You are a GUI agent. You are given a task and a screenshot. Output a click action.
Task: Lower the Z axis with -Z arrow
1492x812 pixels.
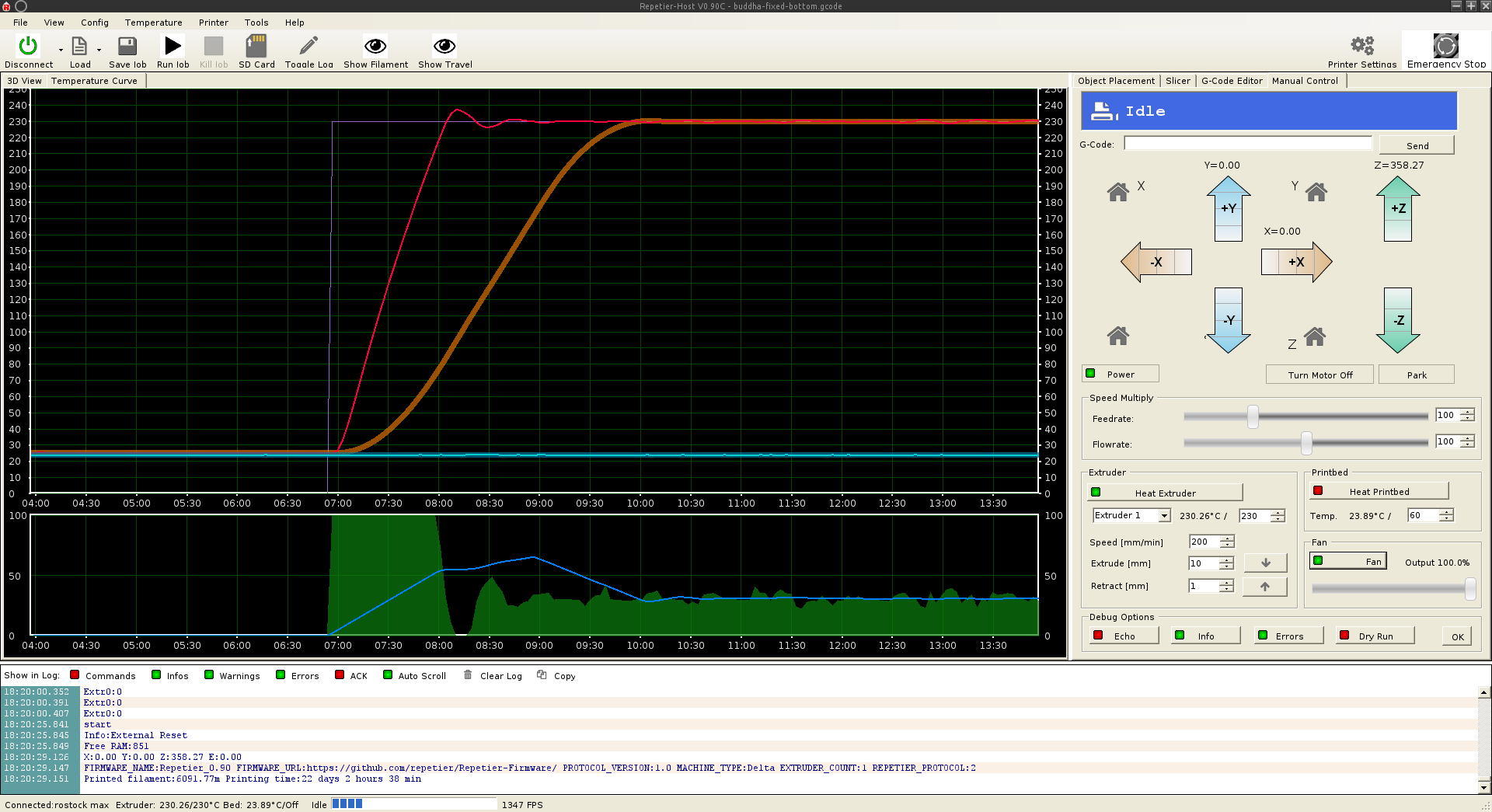coord(1397,320)
